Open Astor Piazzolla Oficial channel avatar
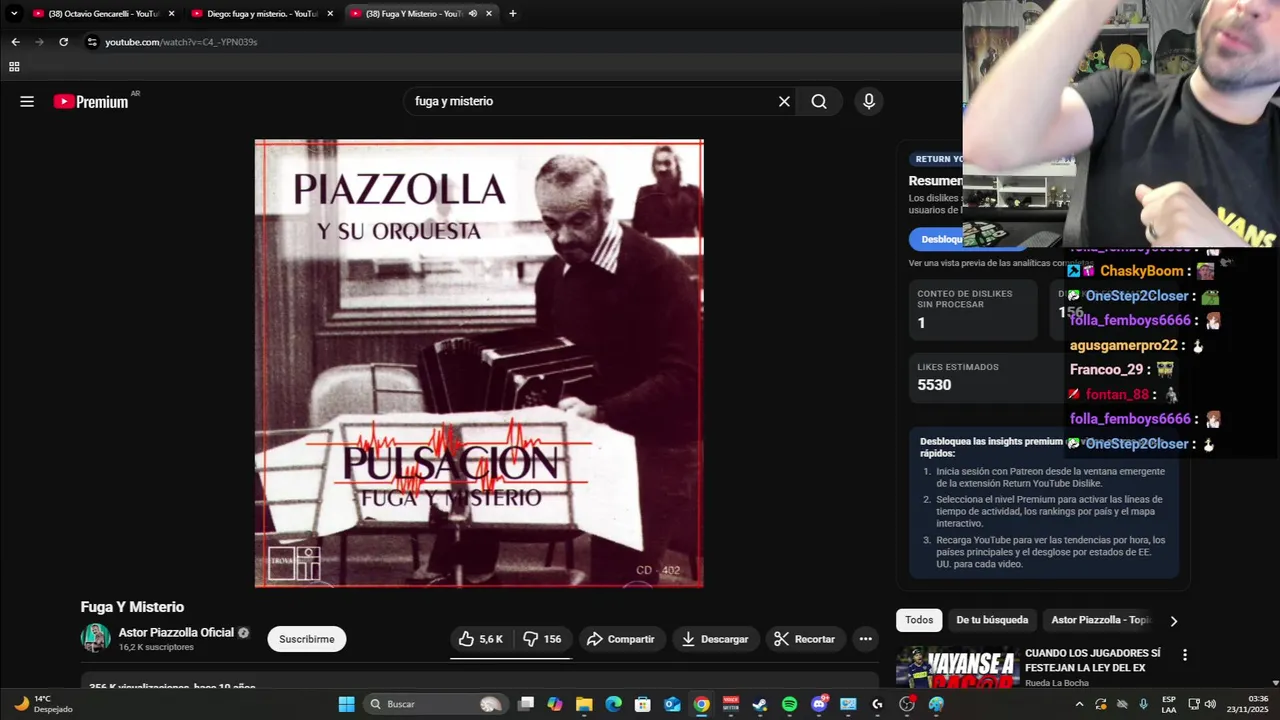The height and width of the screenshot is (720, 1280). point(96,638)
